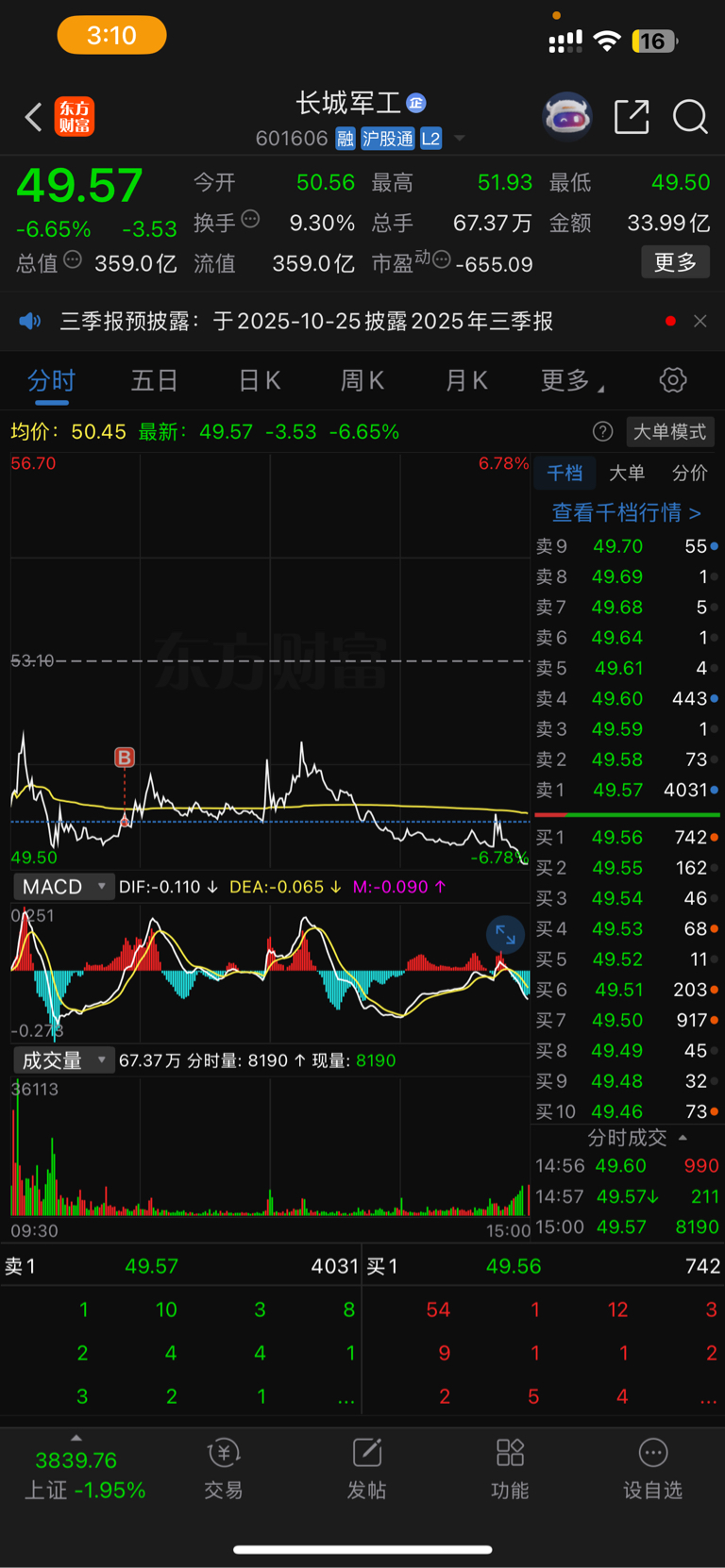Open the 发帖 post icon
Image resolution: width=725 pixels, height=1568 pixels.
pyautogui.click(x=366, y=1470)
